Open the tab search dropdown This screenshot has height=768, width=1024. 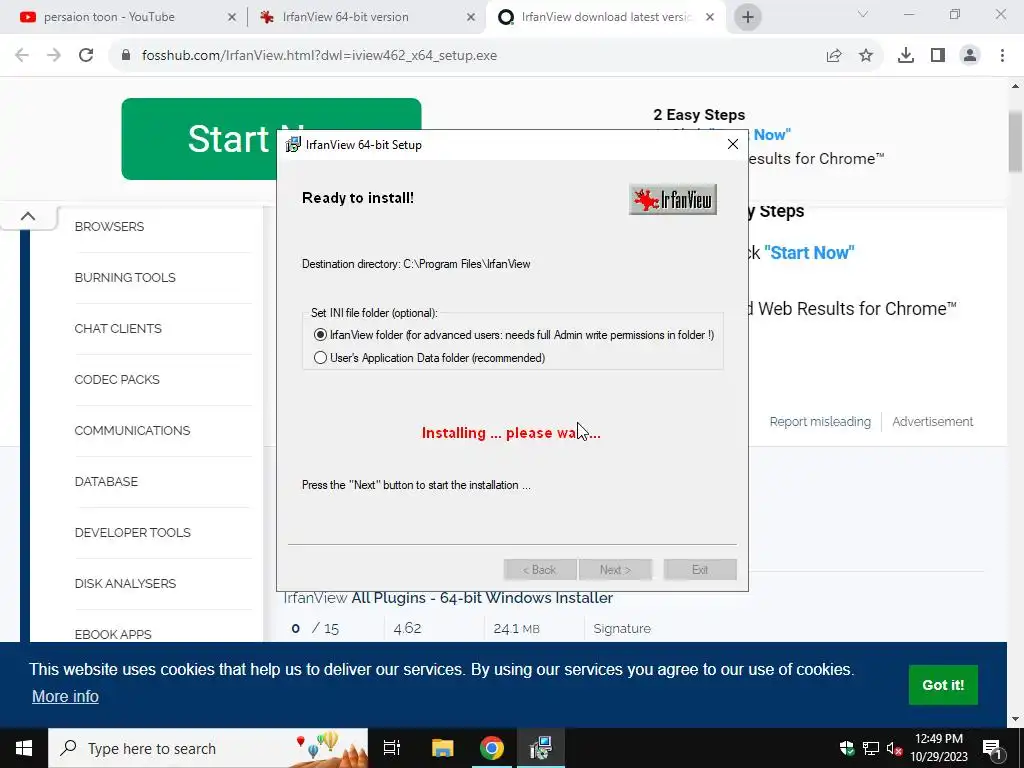(863, 14)
